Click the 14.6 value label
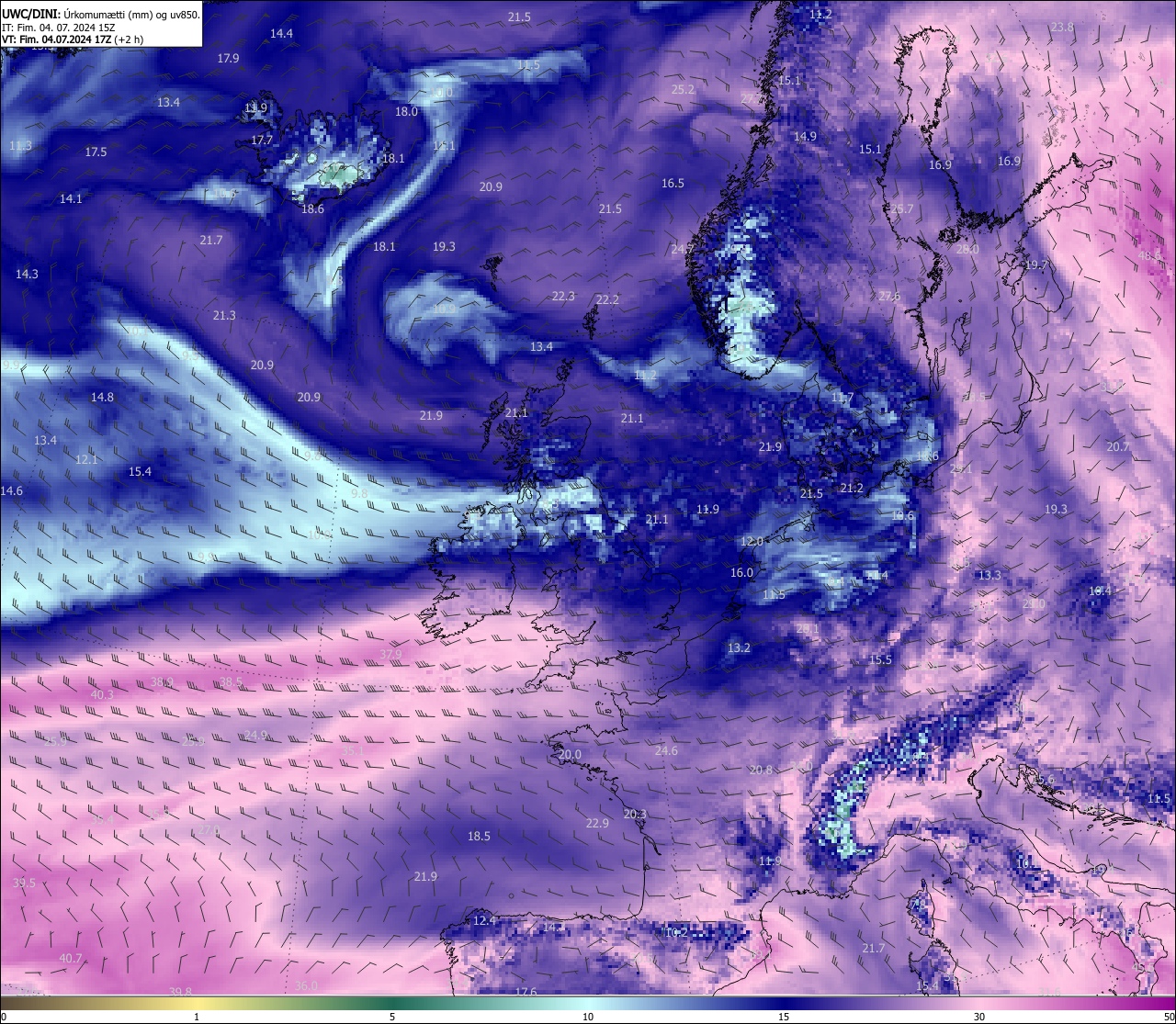This screenshot has width=1176, height=1024. click(11, 491)
